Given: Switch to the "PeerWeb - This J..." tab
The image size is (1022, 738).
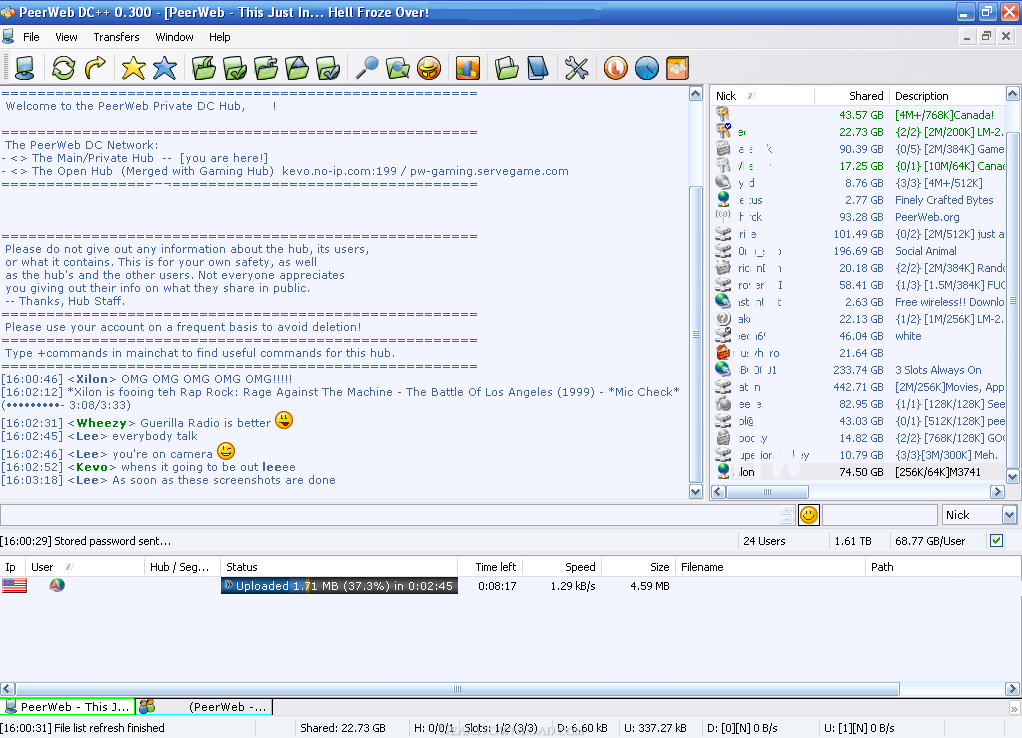Looking at the screenshot, I should (x=68, y=707).
